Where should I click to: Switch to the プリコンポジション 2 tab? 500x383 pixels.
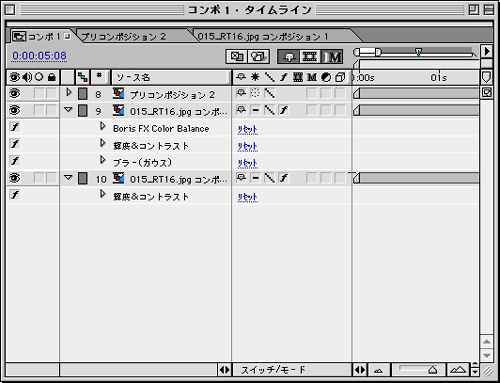point(123,36)
